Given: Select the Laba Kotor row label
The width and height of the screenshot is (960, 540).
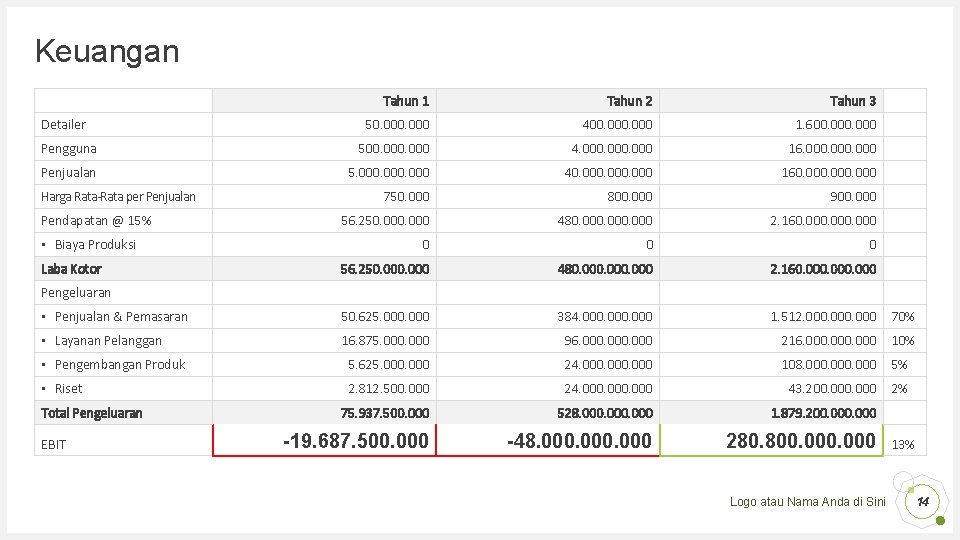Looking at the screenshot, I should tap(71, 269).
